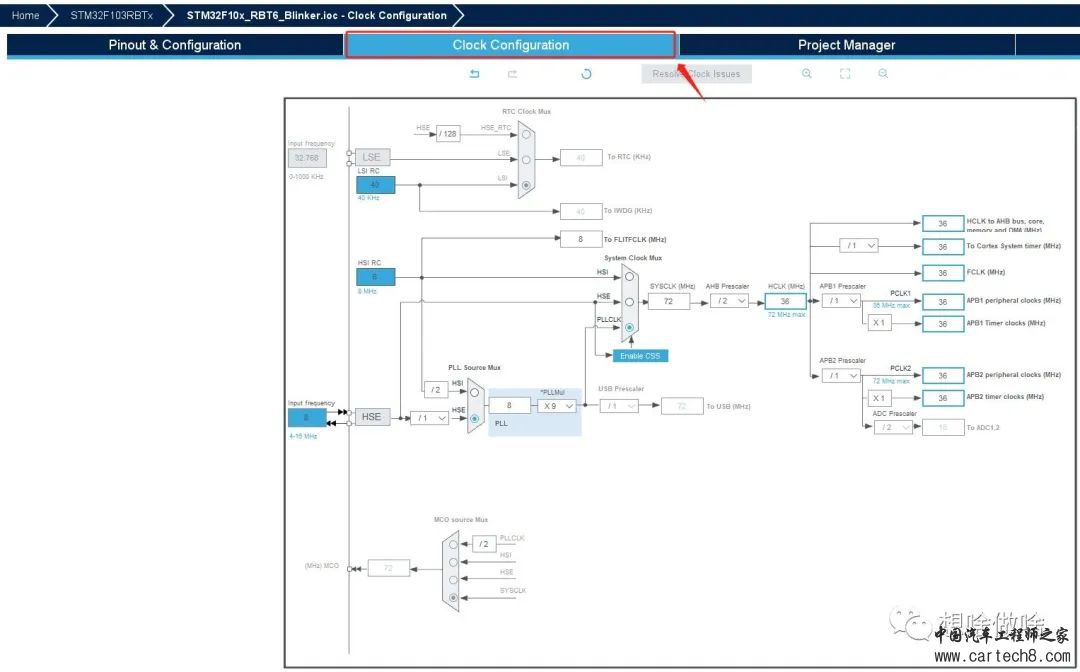Screen dimensions: 1080x672
Task: Zoom in the clock diagram
Action: (807, 74)
